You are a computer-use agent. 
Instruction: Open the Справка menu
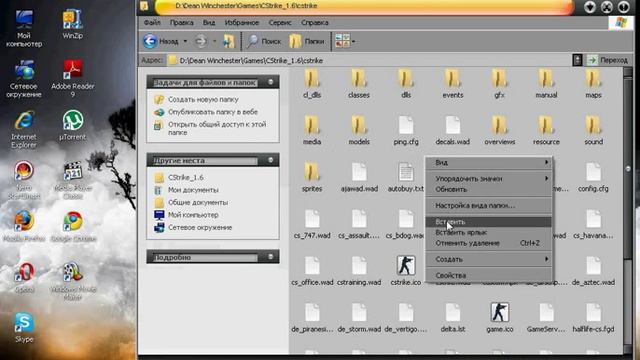click(315, 22)
